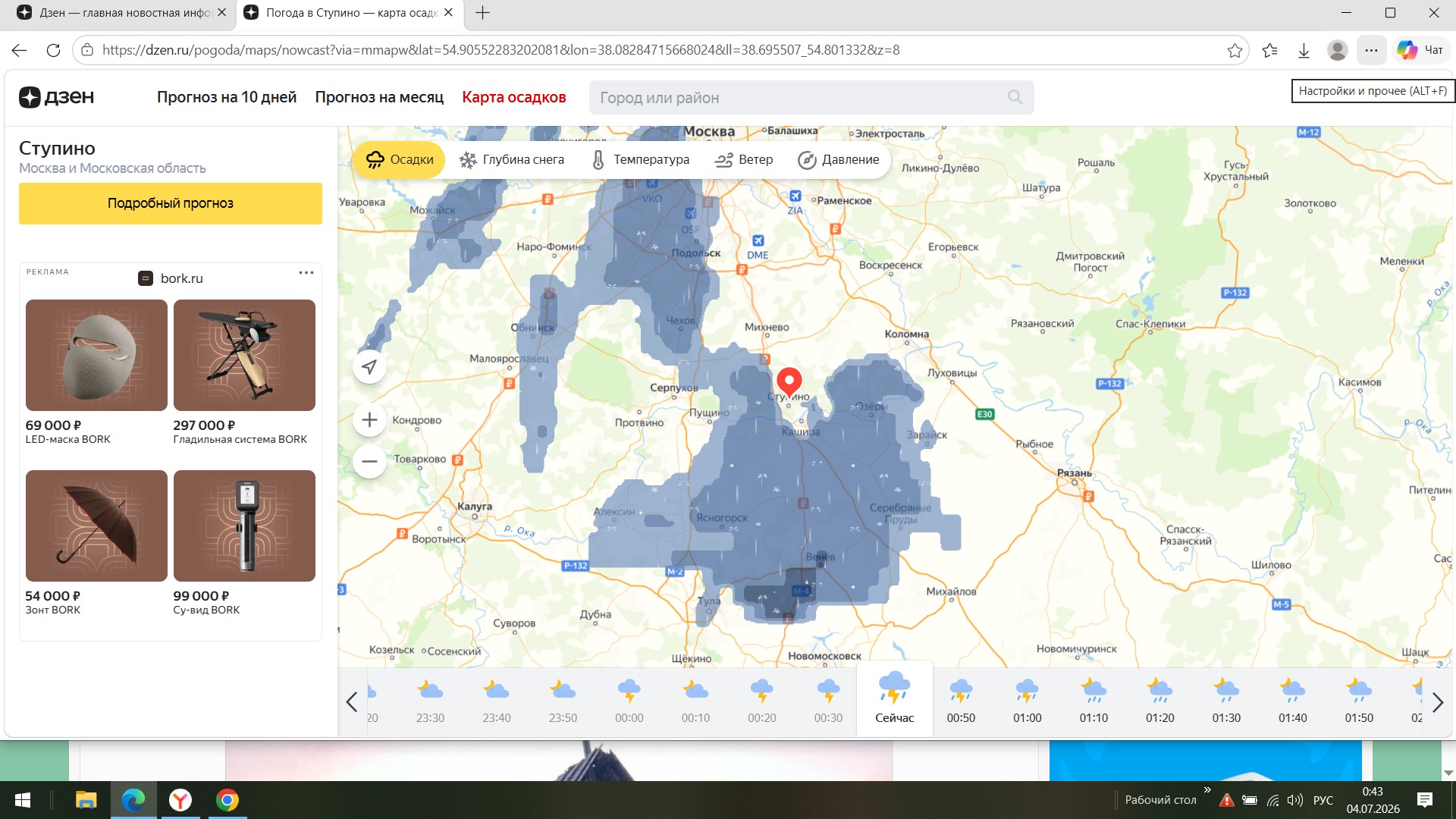The width and height of the screenshot is (1456, 819).
Task: Select the 01:10 timeline slot
Action: [x=1094, y=701]
